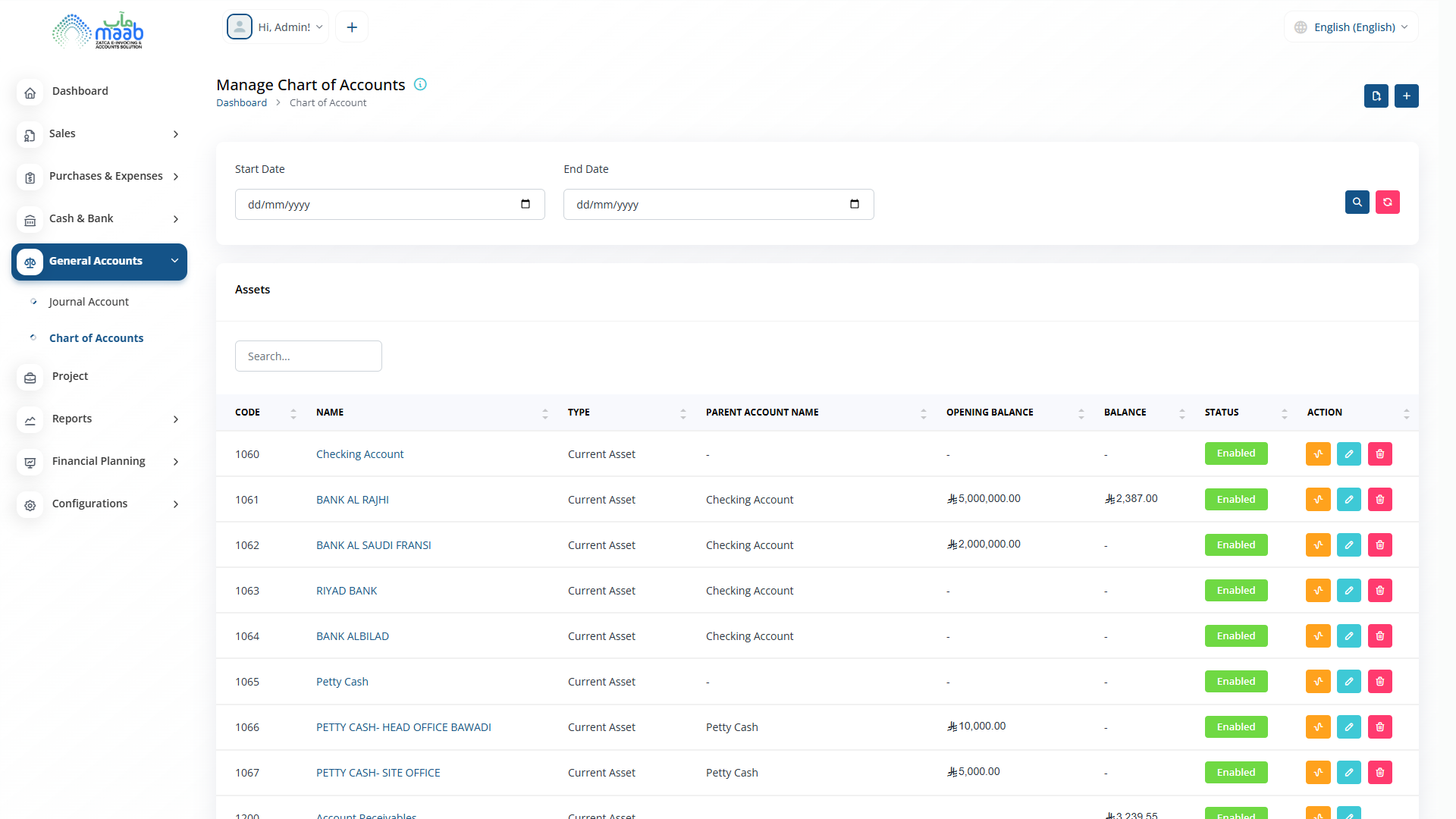This screenshot has width=1456, height=819.
Task: Open the Hi, Admin! user dropdown
Action: click(x=276, y=27)
